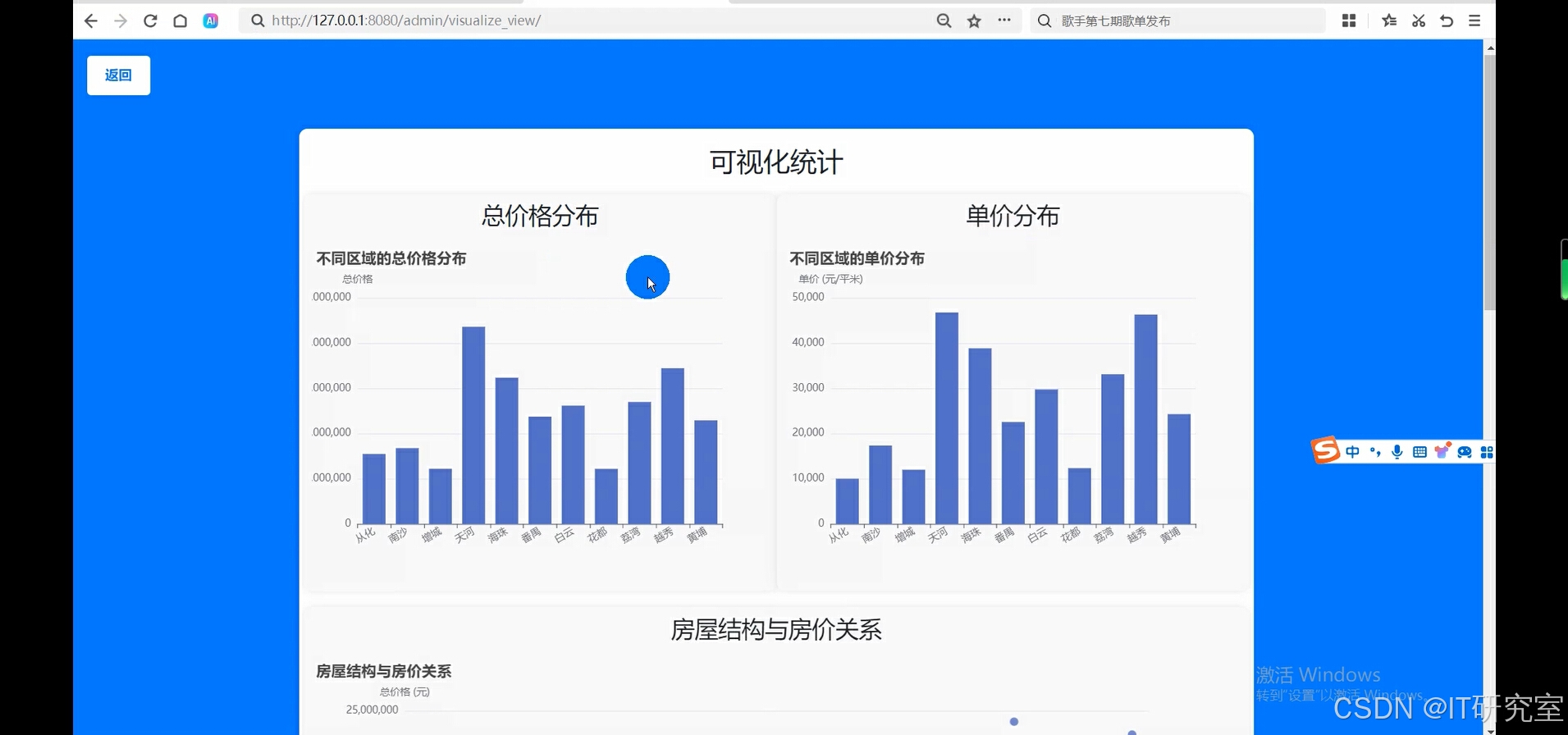This screenshot has width=1568, height=735.
Task: Click the 50,000 y-axis value
Action: 808,297
